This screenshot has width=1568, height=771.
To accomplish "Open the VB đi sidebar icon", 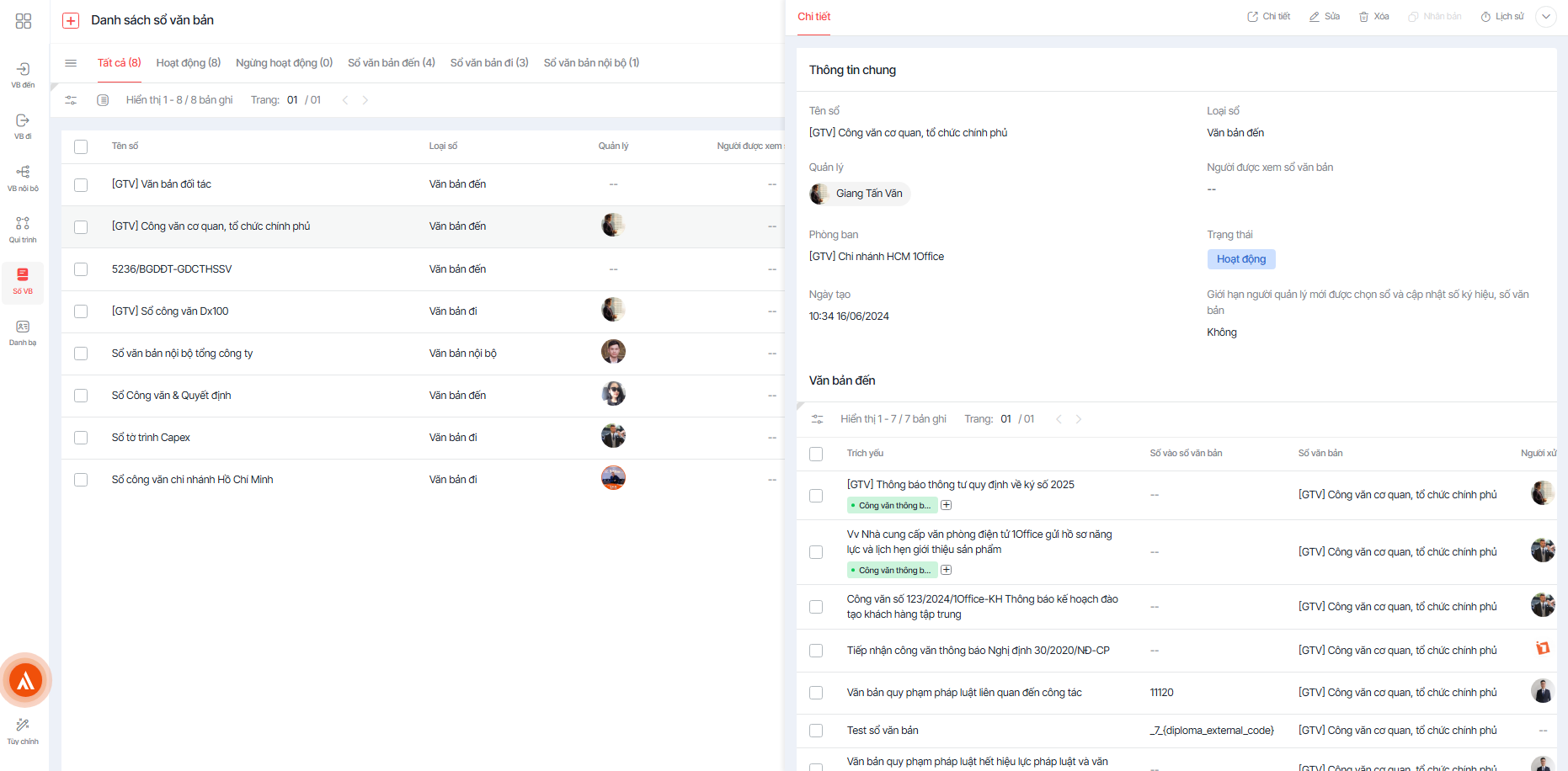I will point(23,125).
